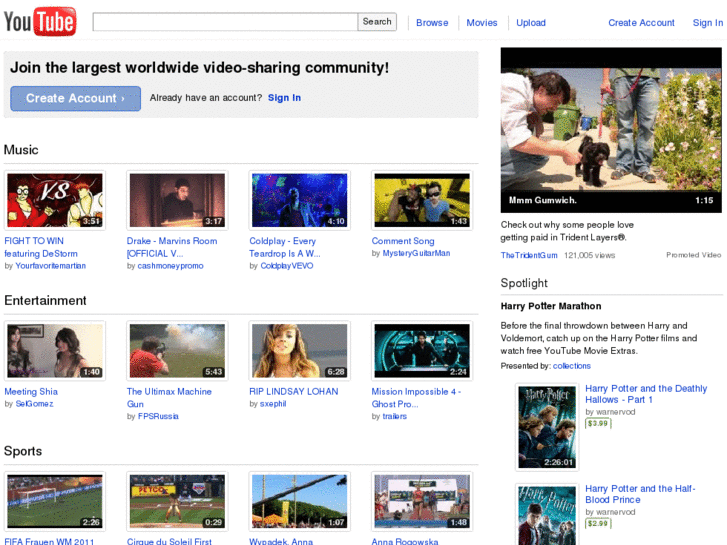Click the $3.99 price button

pos(597,423)
